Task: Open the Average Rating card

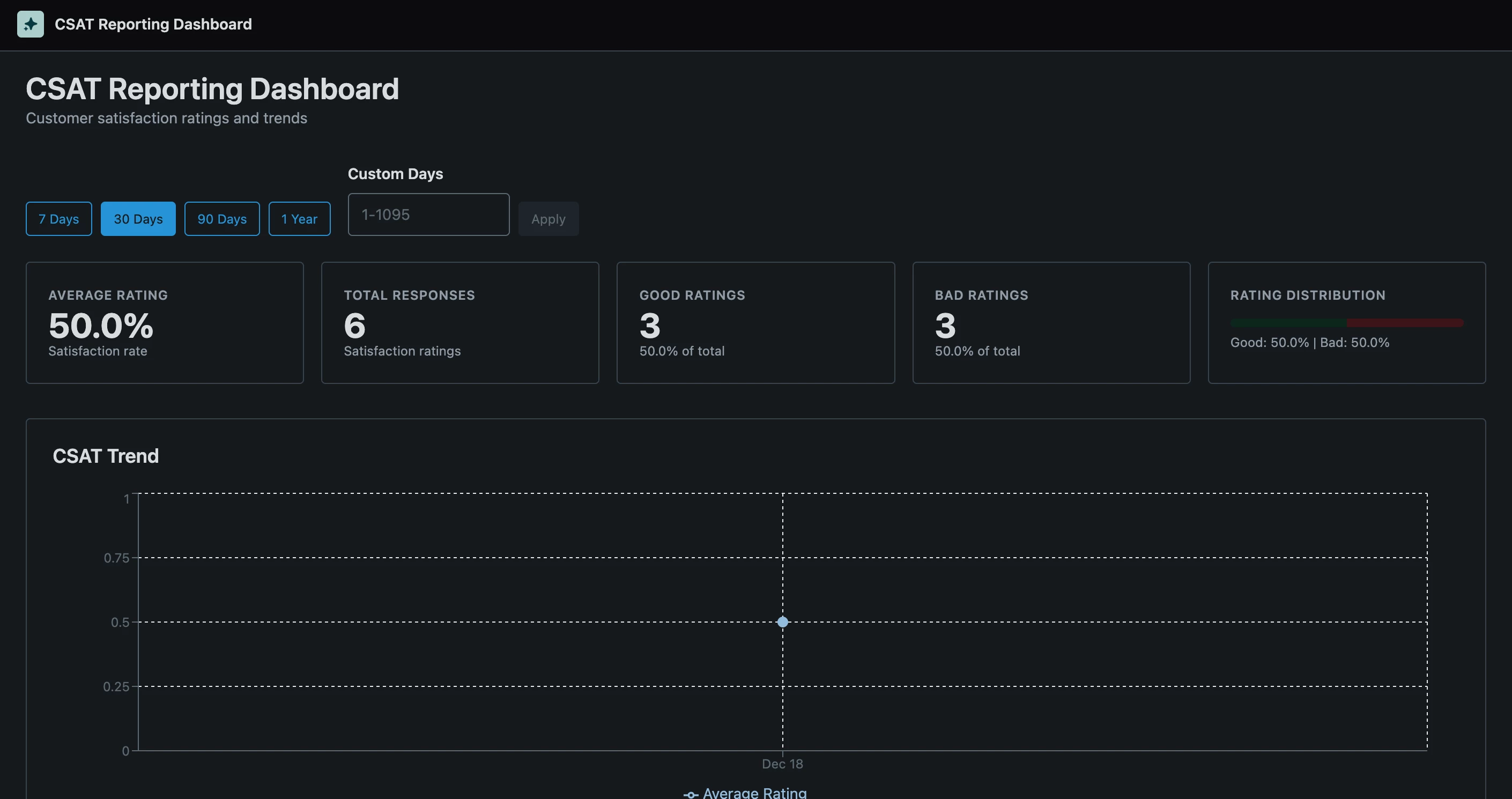Action: [165, 323]
